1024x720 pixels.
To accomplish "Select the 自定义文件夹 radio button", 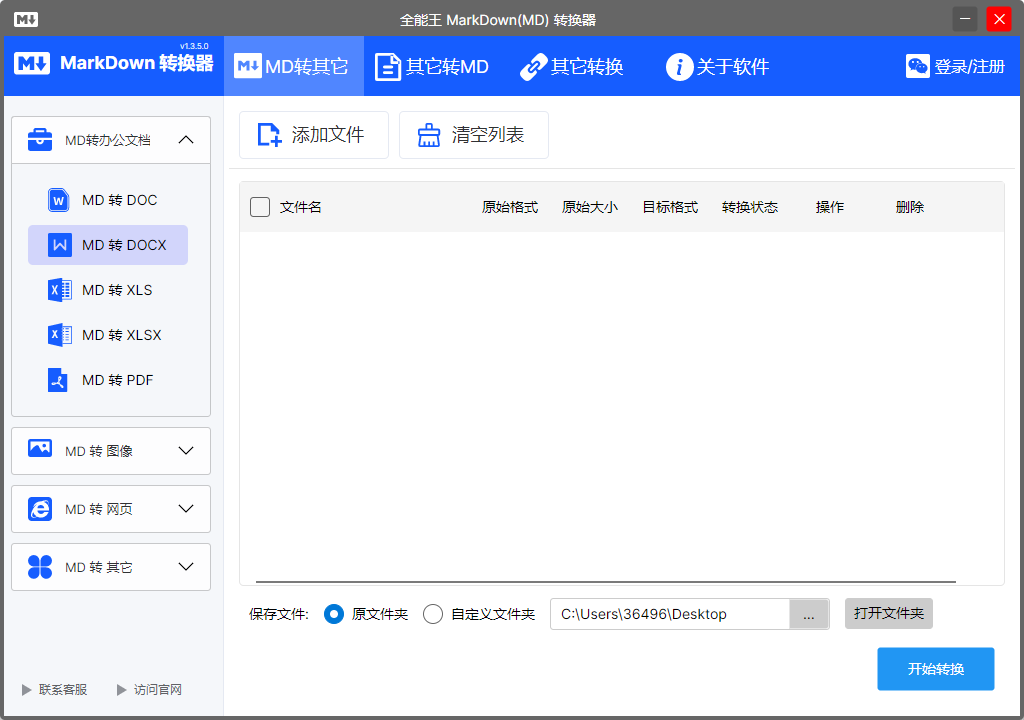I will pos(433,614).
